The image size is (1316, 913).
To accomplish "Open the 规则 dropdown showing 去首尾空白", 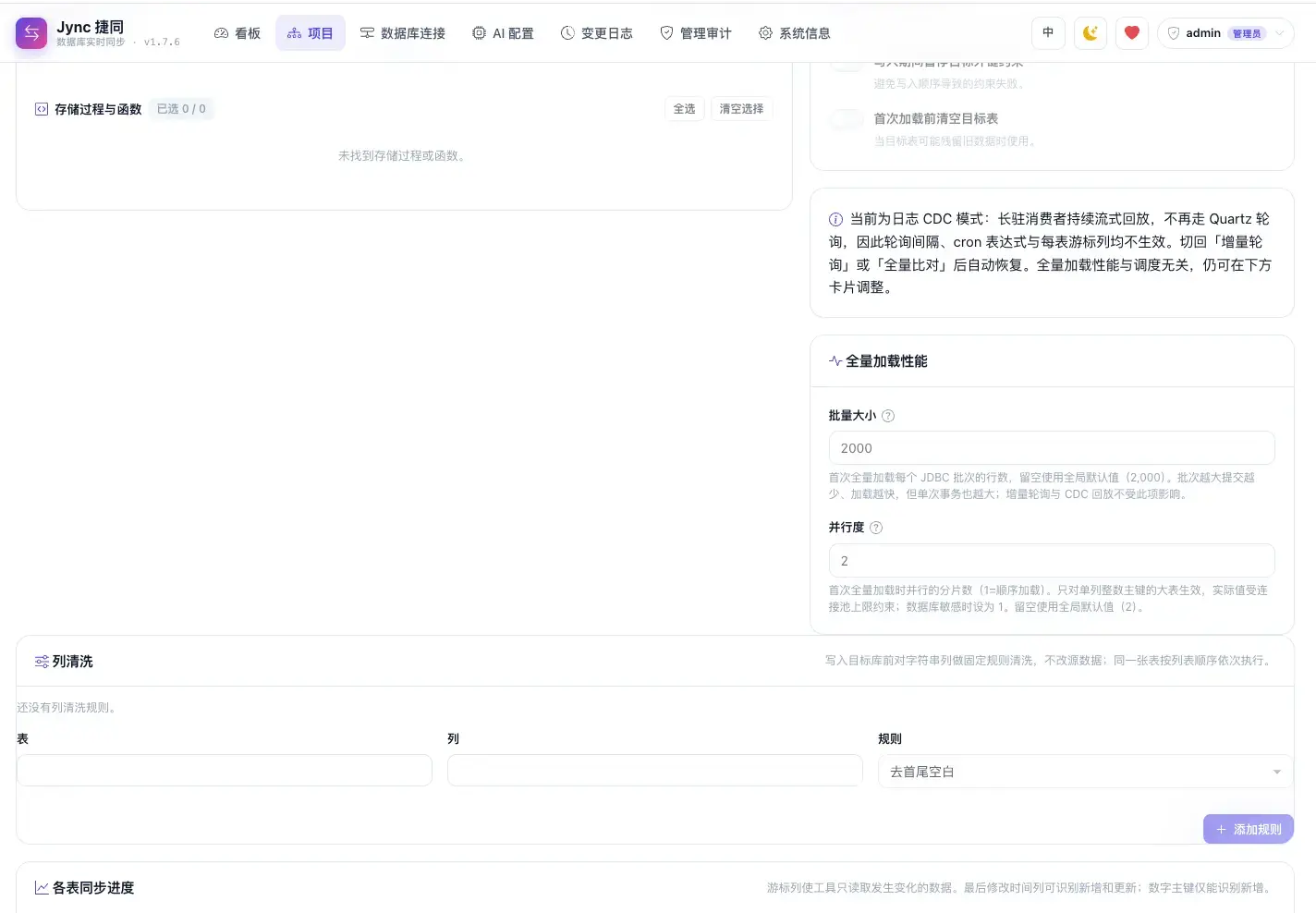I will pyautogui.click(x=1085, y=772).
